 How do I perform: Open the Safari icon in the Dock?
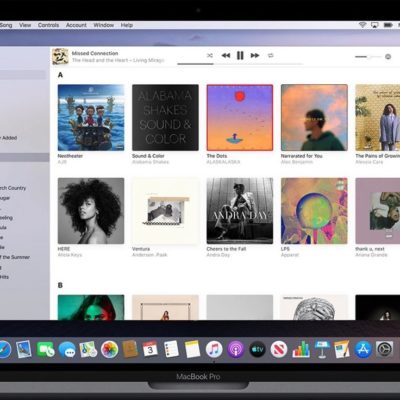pyautogui.click(x=4, y=350)
